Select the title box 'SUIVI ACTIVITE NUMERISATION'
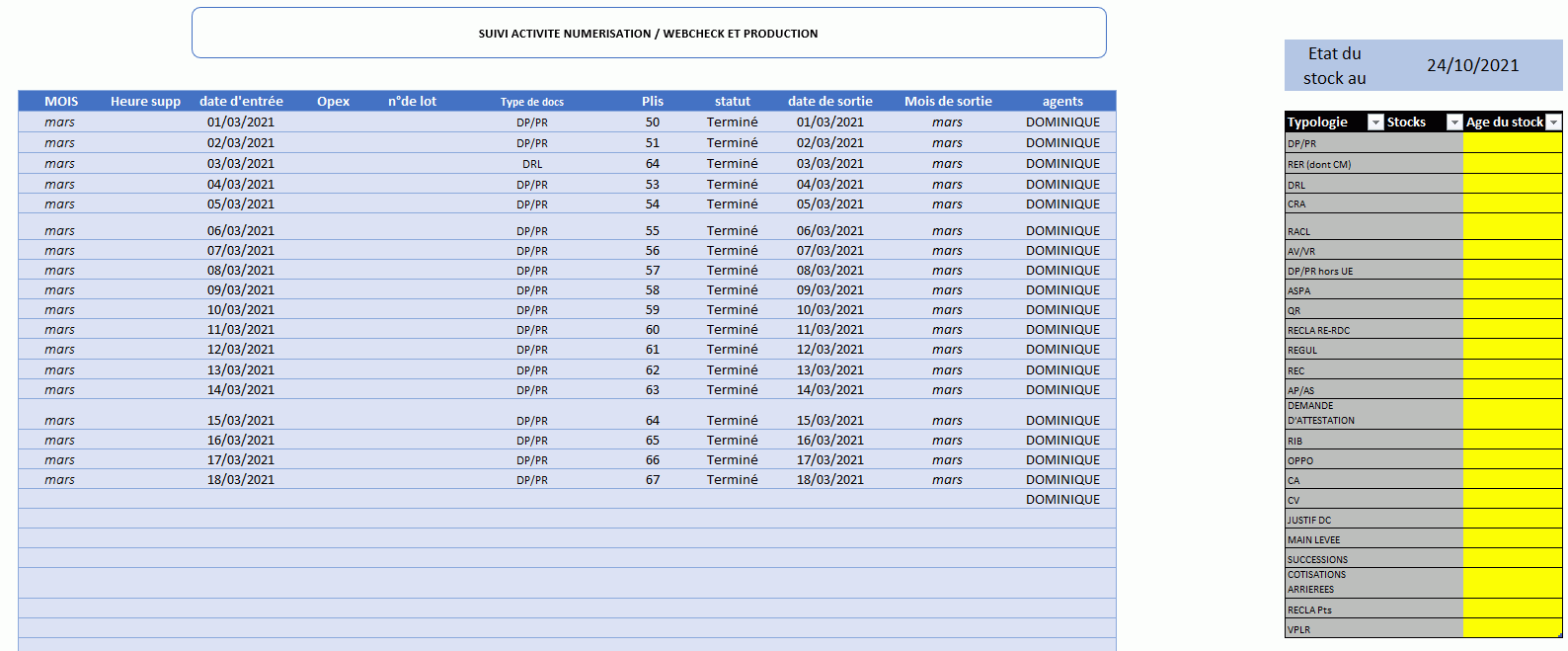 (648, 34)
